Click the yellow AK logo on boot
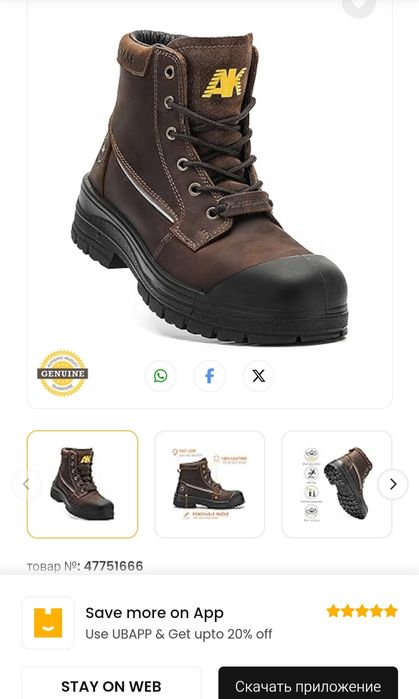 (x=224, y=83)
